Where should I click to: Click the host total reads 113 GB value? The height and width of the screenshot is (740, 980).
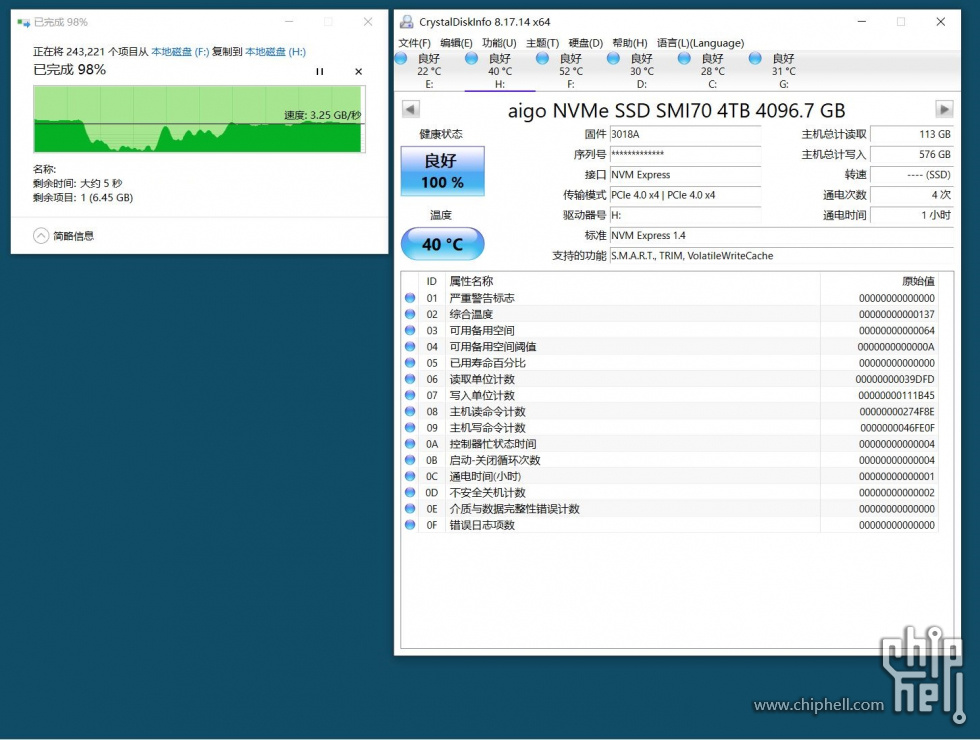point(912,134)
